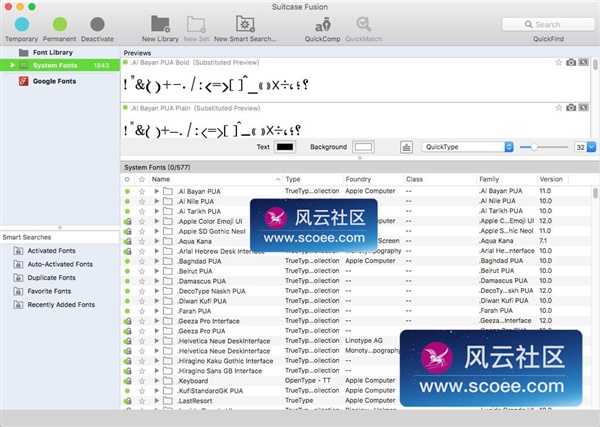Open the QuickType preview dropdown
Image resolution: width=600 pixels, height=427 pixels.
467,147
